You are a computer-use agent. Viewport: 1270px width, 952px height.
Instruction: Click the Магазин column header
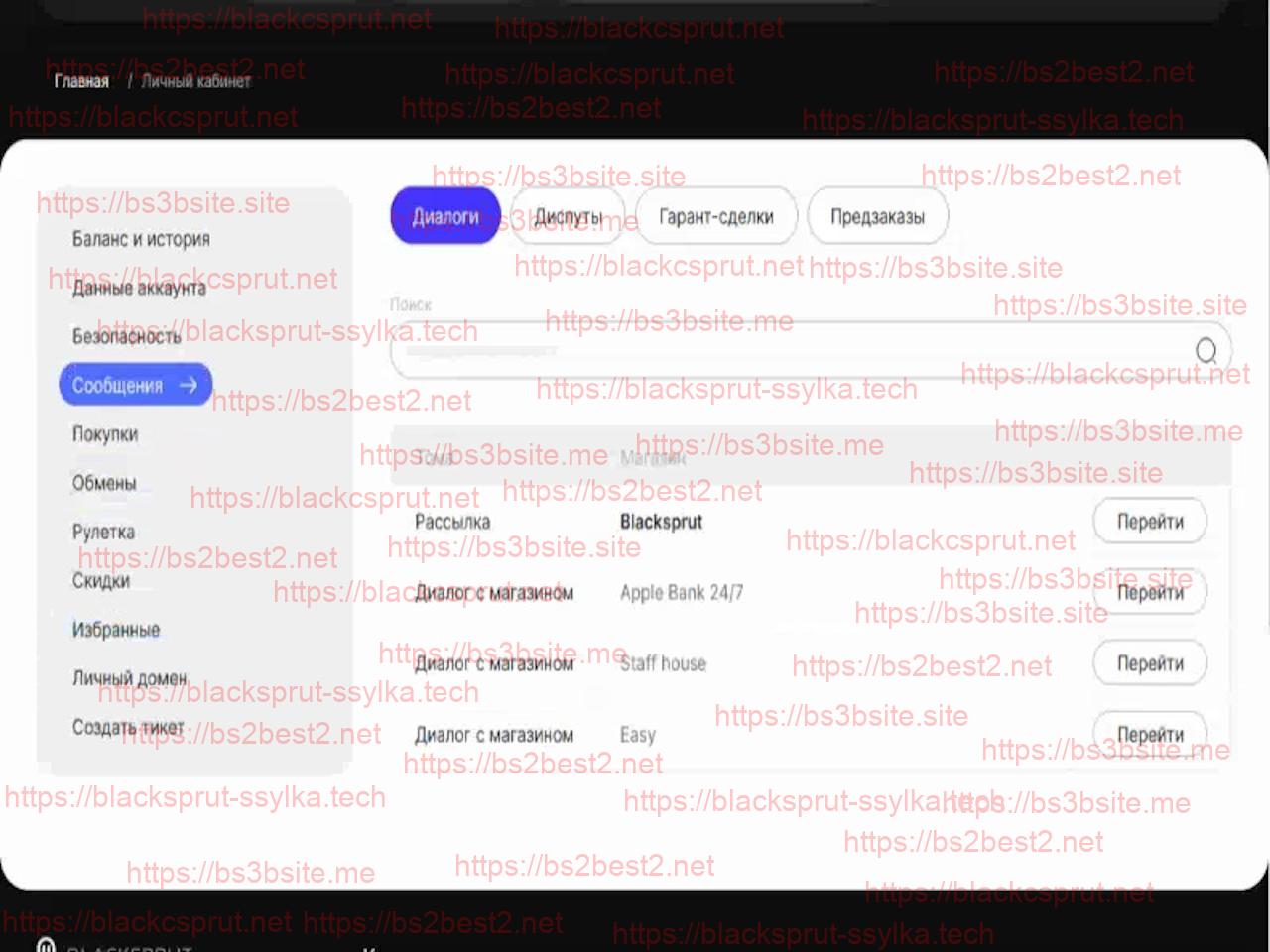(652, 457)
